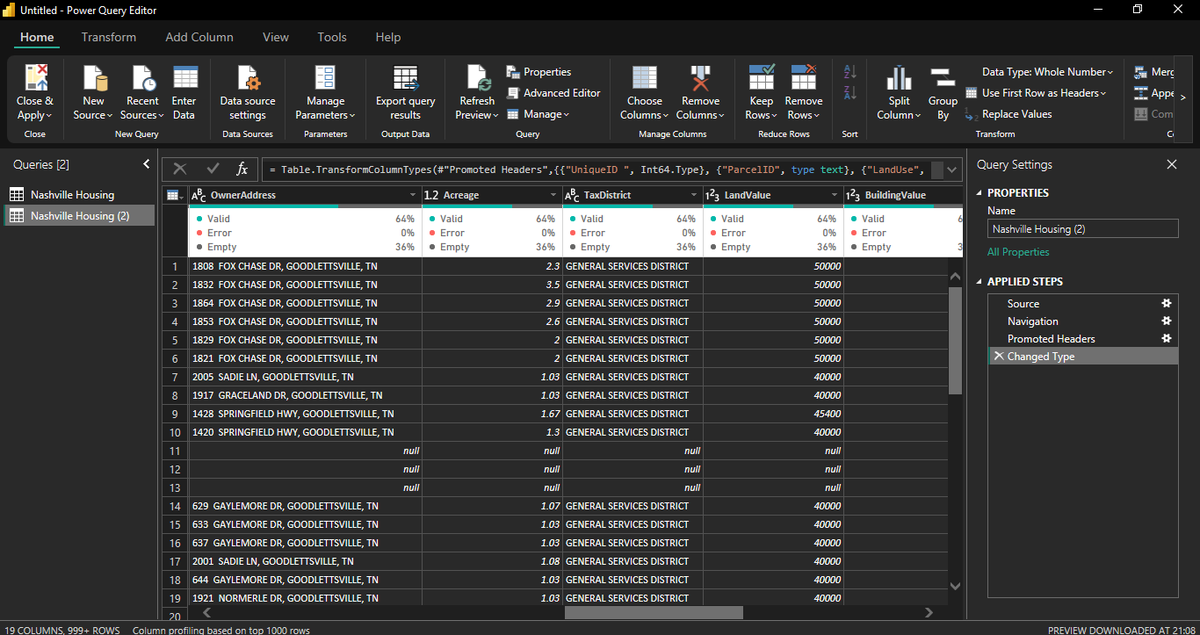The image size is (1200, 635).
Task: Click the Export query results icon
Action: pyautogui.click(x=405, y=77)
